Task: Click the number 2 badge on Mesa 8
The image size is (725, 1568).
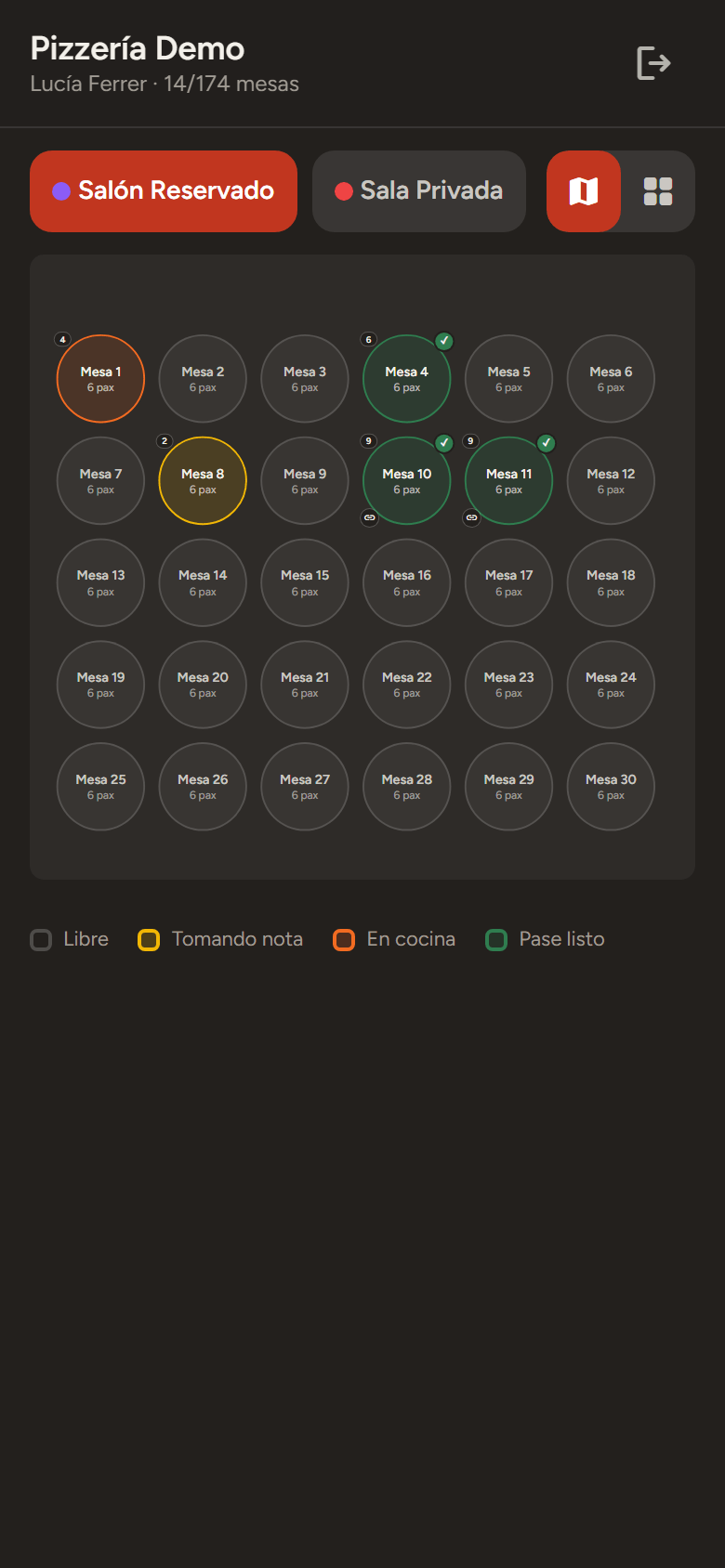Action: click(x=165, y=441)
